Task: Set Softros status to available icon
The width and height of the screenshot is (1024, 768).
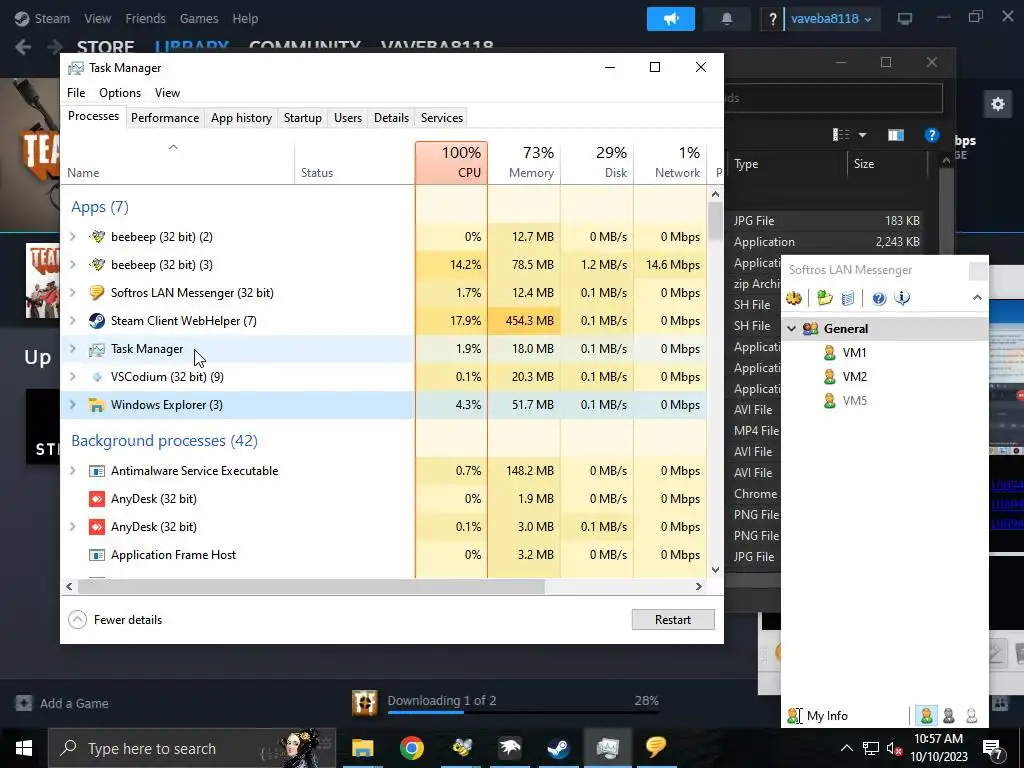Action: pos(926,716)
